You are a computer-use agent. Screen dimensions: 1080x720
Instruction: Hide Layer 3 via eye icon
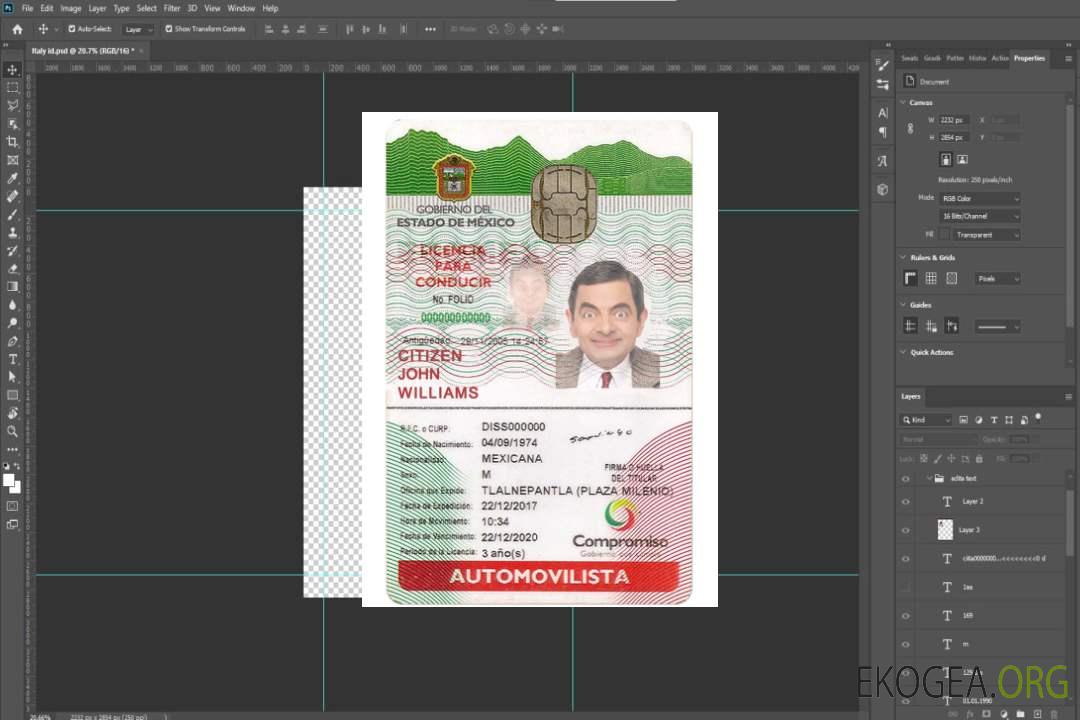[x=906, y=531]
